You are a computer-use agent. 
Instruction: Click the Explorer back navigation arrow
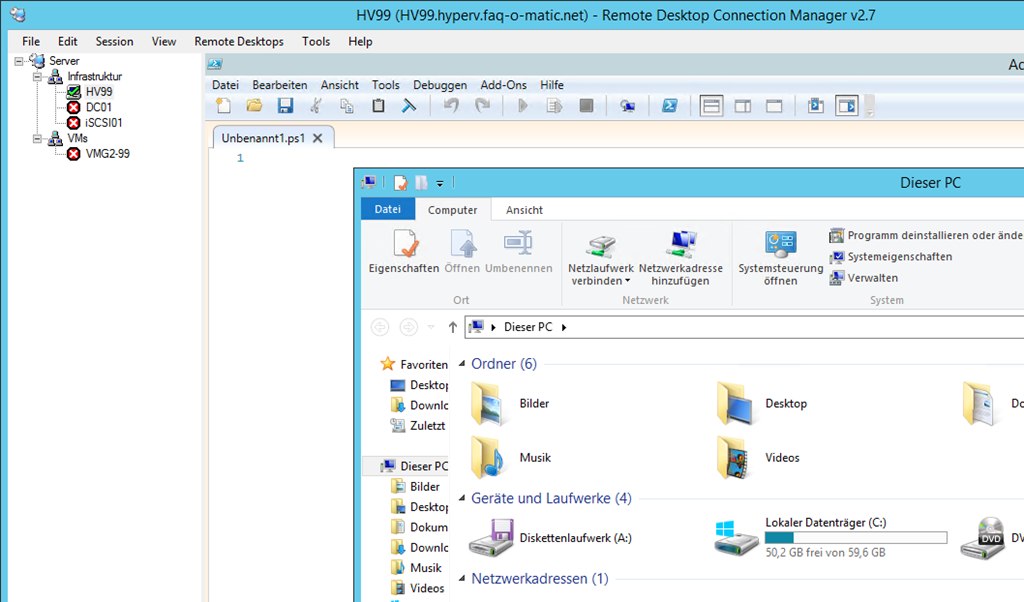pos(380,327)
